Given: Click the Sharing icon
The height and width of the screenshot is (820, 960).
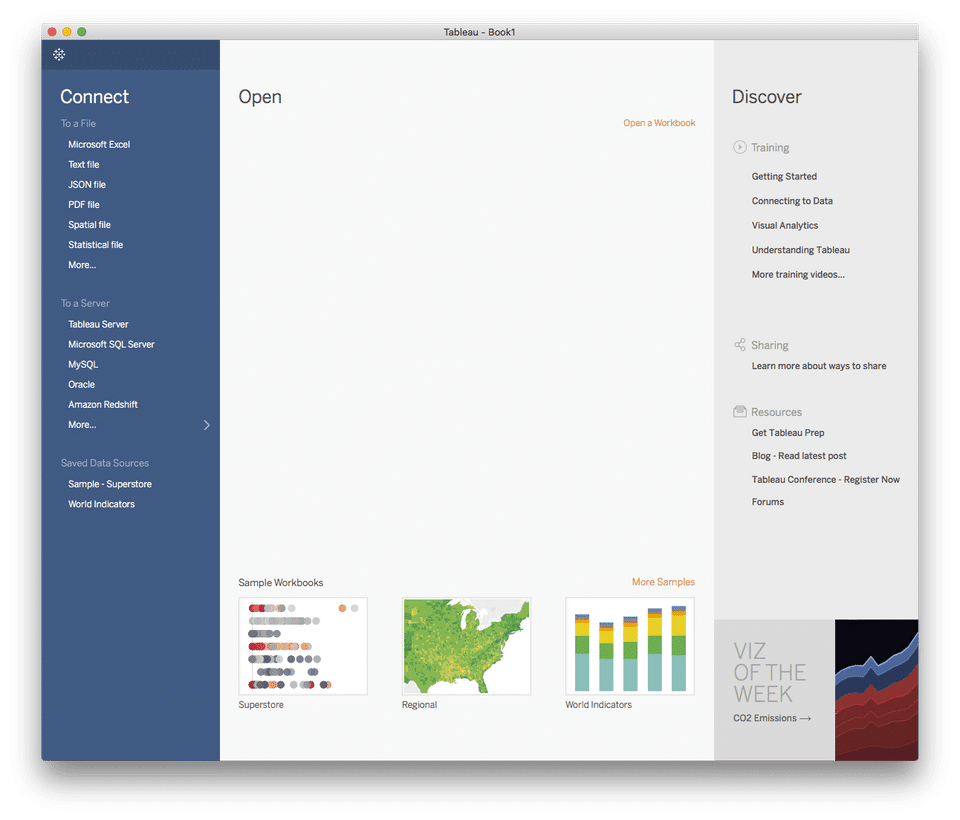Looking at the screenshot, I should point(740,345).
